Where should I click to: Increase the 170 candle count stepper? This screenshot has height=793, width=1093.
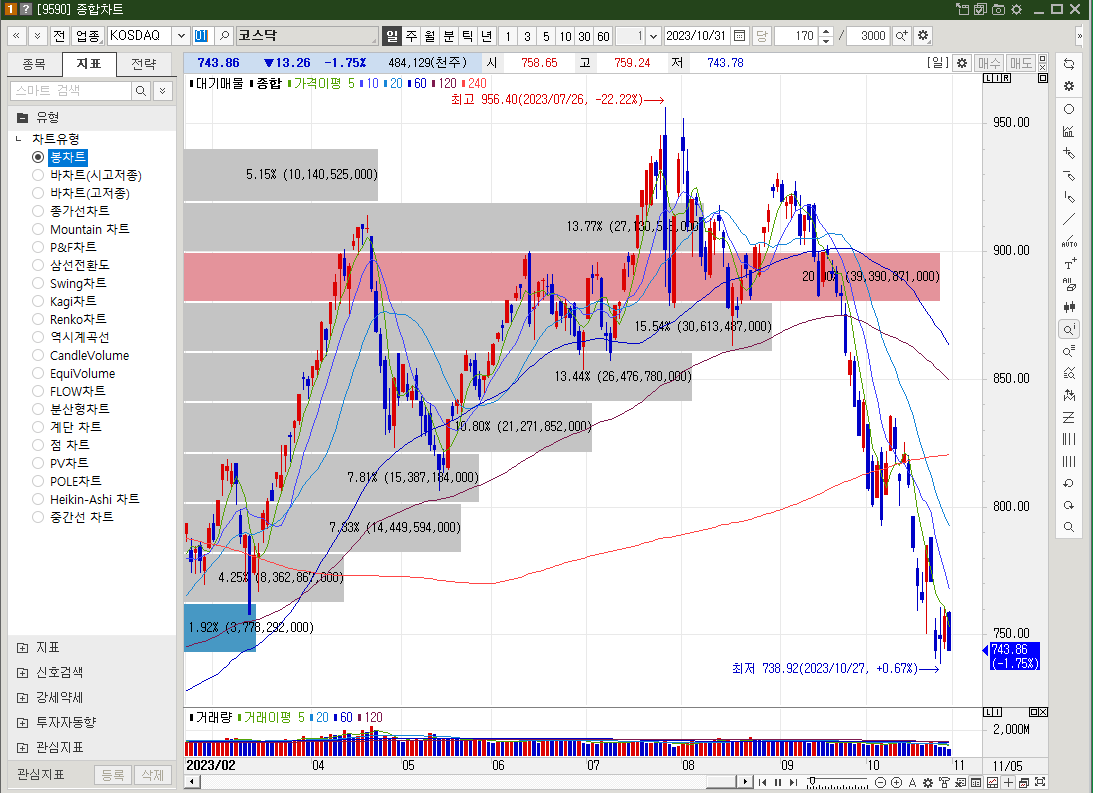826,31
